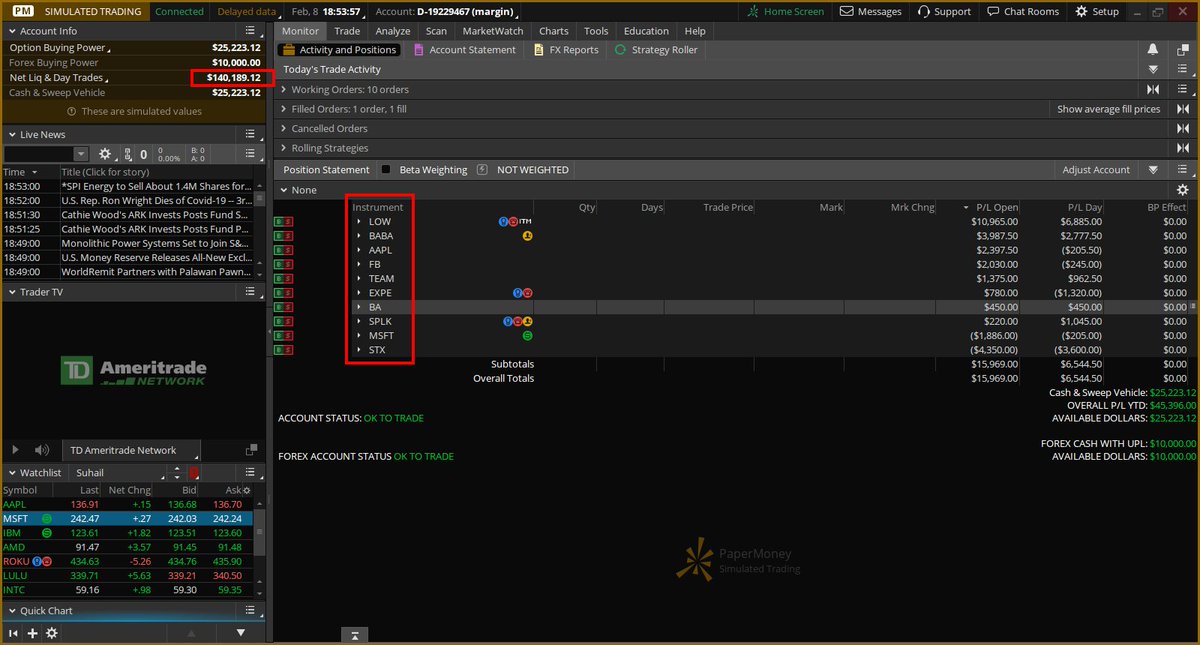Viewport: 1200px width, 645px height.
Task: Click the Live News link chain icon
Action: click(127, 154)
